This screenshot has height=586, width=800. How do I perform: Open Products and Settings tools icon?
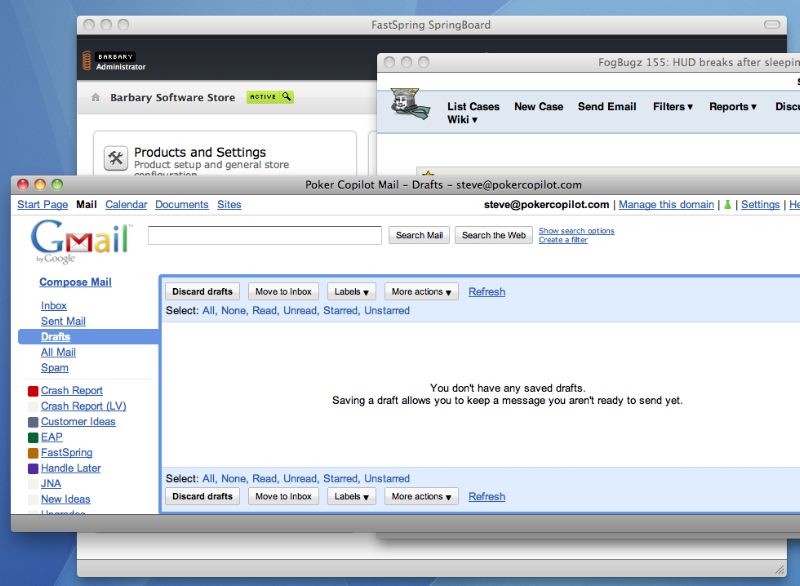pos(116,158)
